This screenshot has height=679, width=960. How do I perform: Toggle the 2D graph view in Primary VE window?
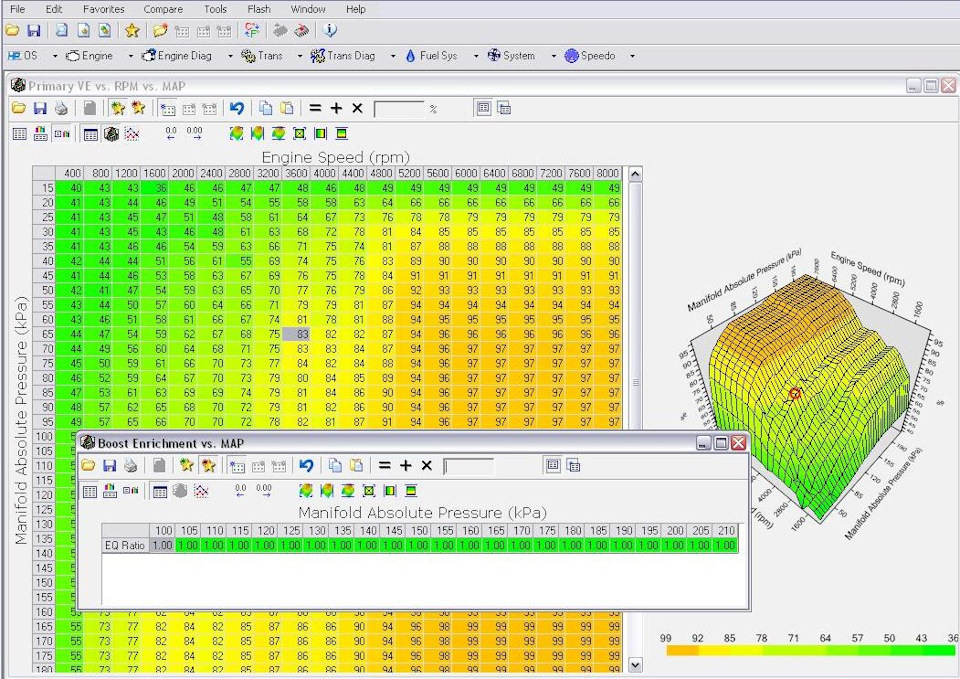coord(132,134)
